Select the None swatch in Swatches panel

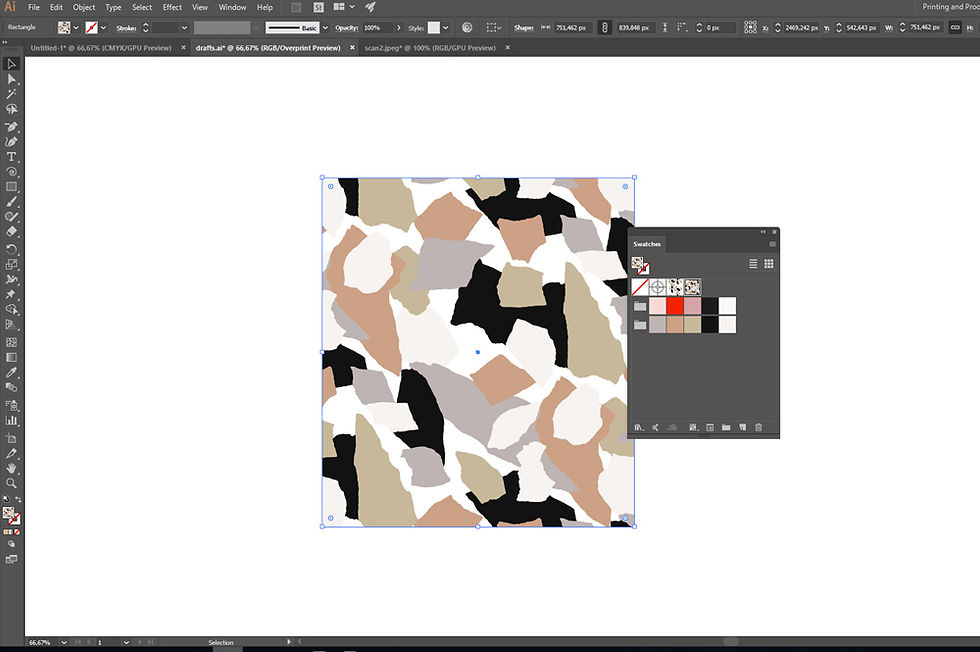tap(640, 287)
